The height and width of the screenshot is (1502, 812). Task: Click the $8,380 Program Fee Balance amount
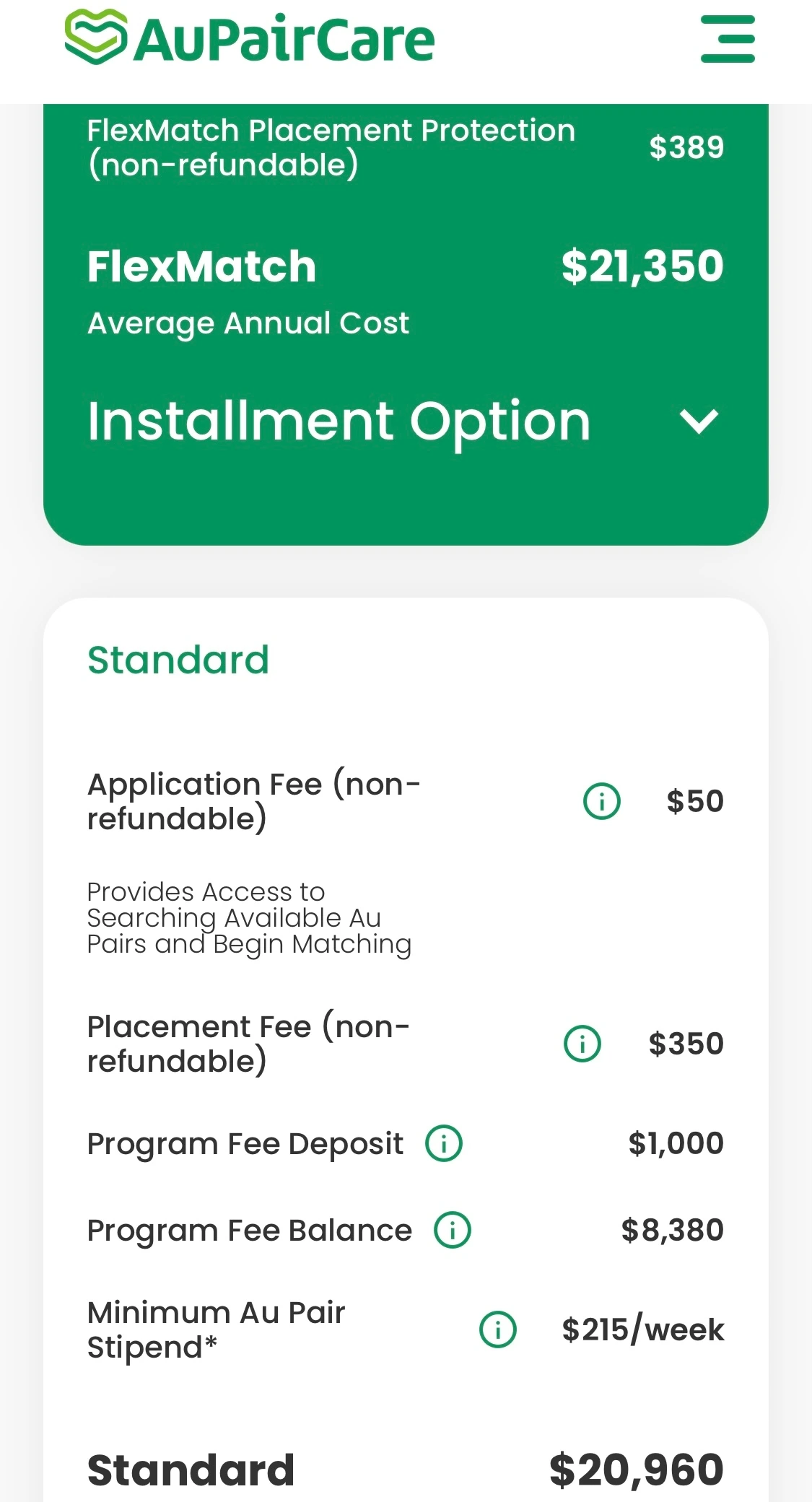coord(673,1230)
